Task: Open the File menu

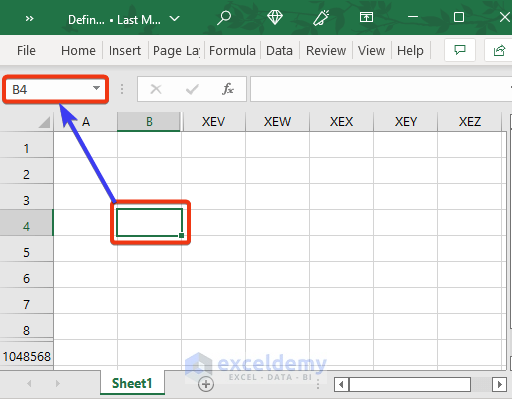Action: point(26,51)
